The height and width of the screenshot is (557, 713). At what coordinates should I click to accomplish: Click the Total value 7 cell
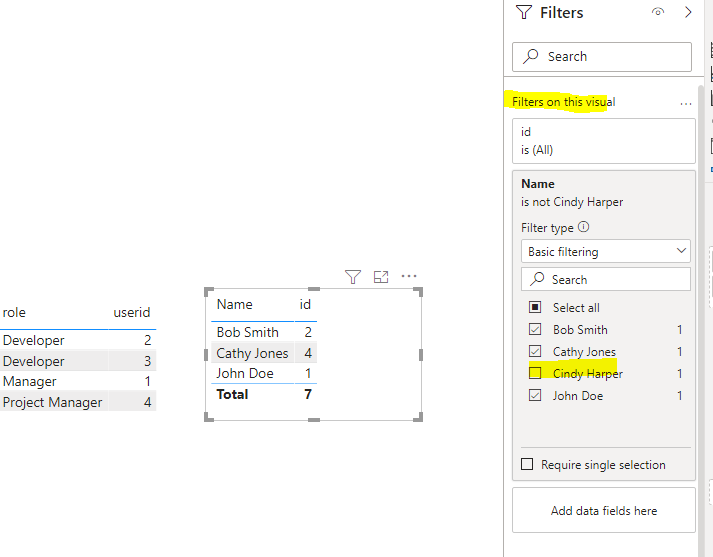pyautogui.click(x=308, y=394)
